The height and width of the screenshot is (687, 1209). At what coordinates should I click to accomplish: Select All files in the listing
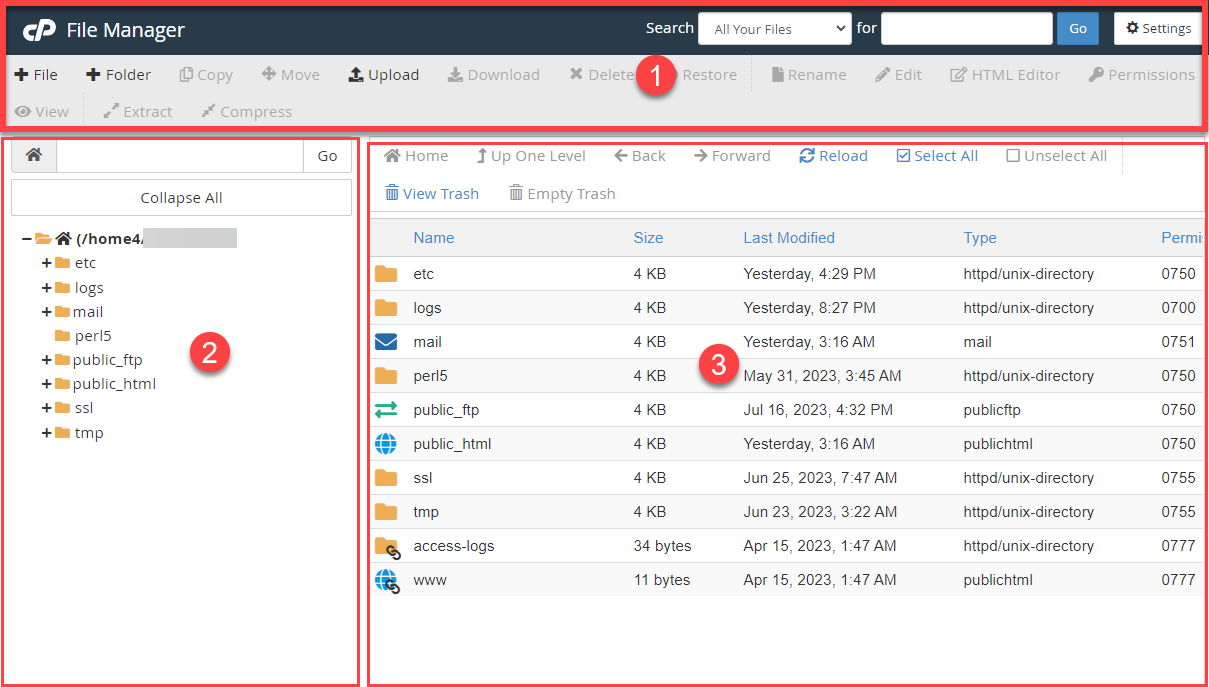point(937,155)
